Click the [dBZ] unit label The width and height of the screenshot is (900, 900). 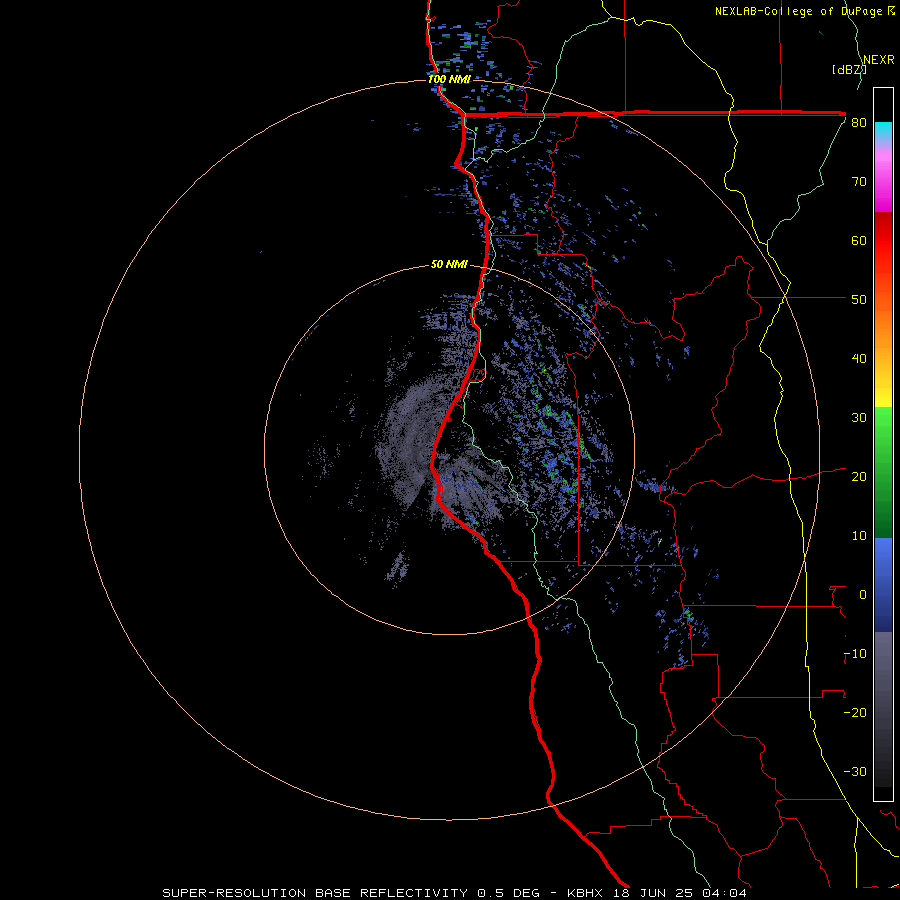(849, 69)
